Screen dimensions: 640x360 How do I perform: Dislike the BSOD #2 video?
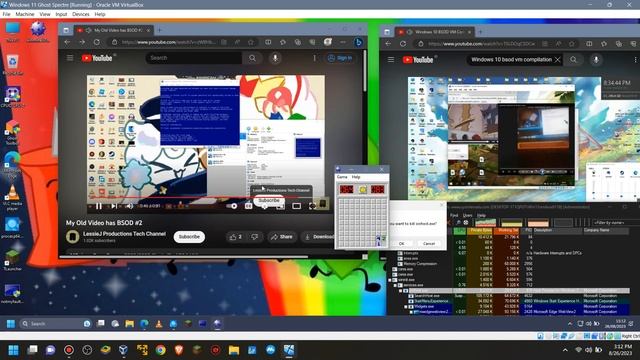point(255,237)
